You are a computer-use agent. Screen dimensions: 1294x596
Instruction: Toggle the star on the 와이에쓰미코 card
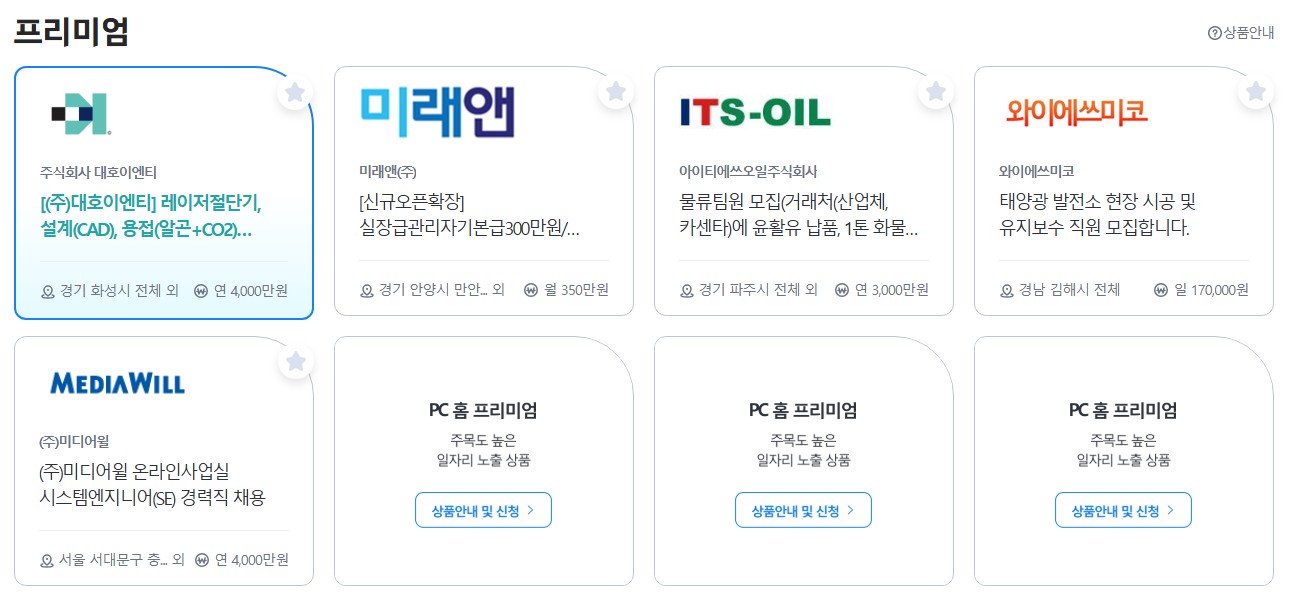[1255, 91]
